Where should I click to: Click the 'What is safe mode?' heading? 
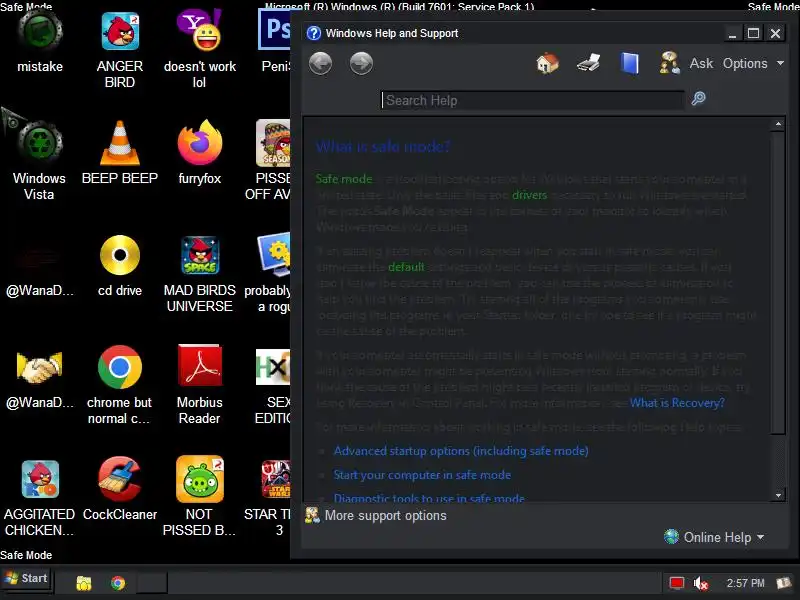click(x=383, y=146)
